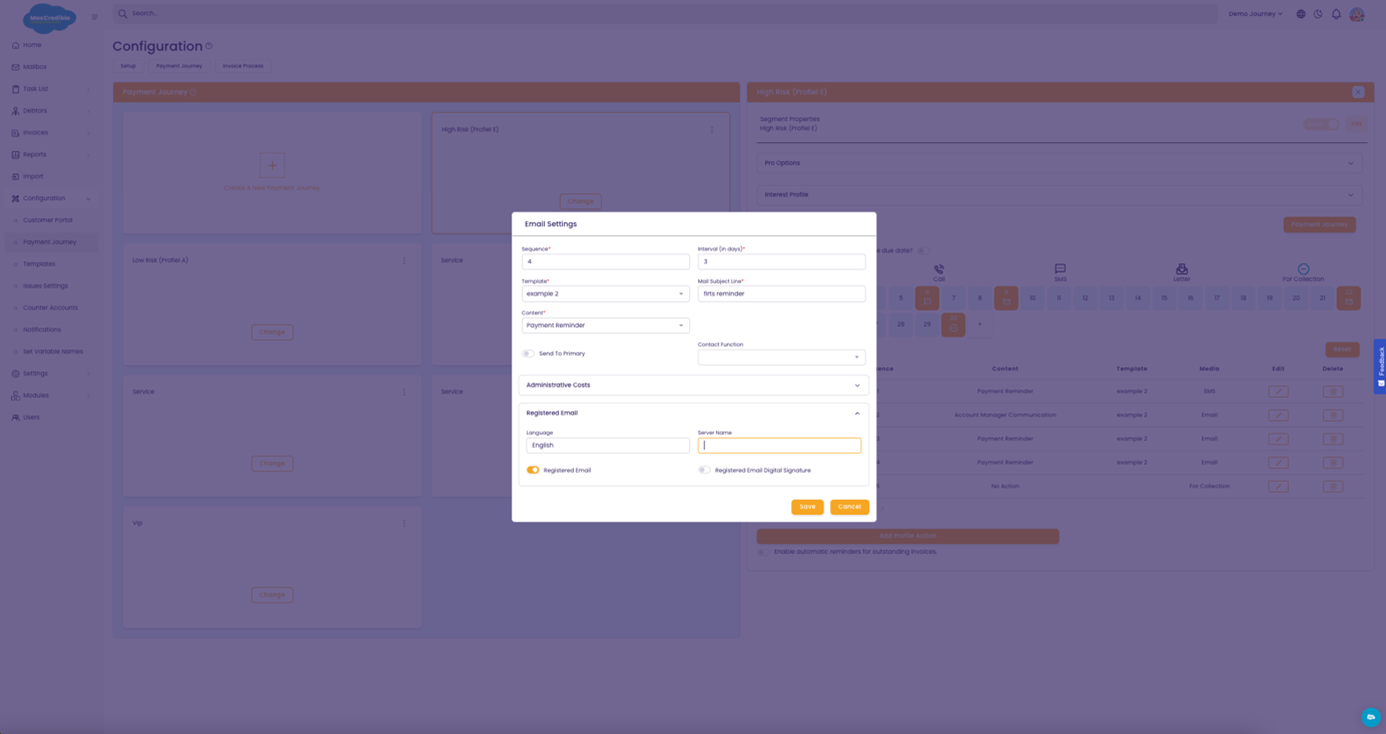The image size is (1386, 734).
Task: Enable Registered Email Digital Signature toggle
Action: click(704, 470)
